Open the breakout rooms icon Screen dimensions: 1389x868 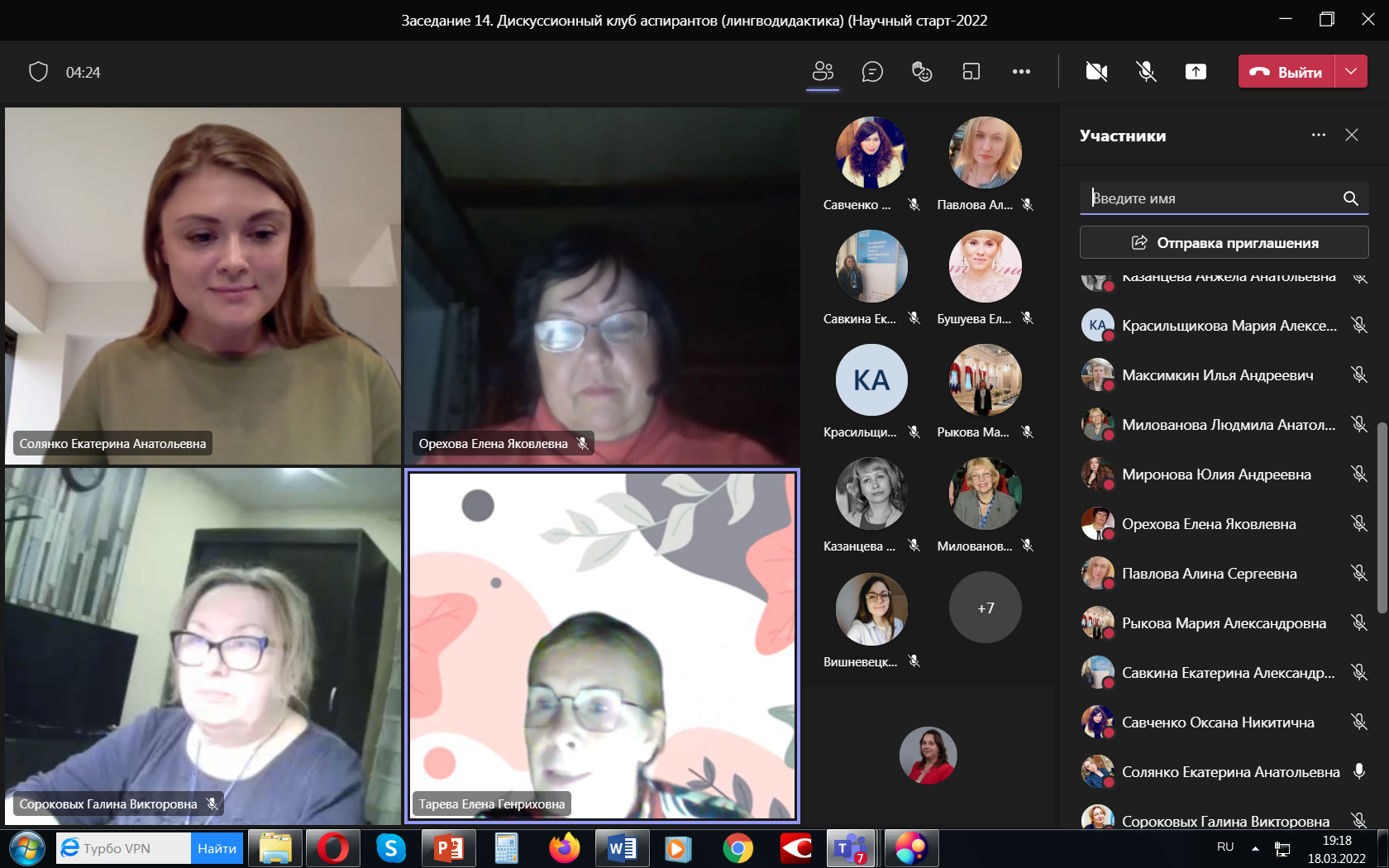click(971, 72)
